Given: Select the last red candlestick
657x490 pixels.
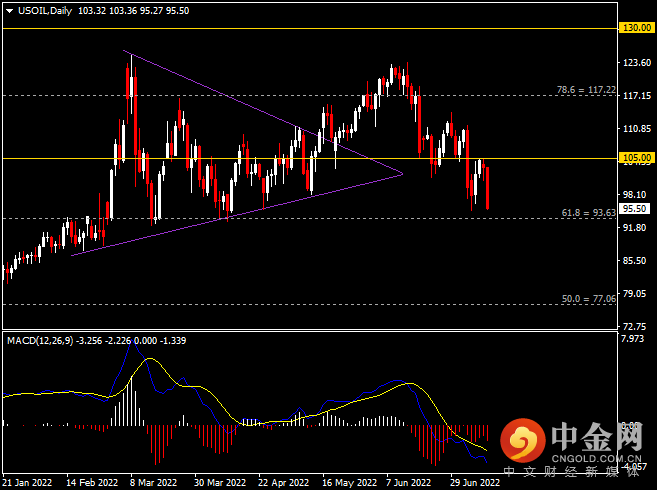Looking at the screenshot, I should [x=487, y=188].
